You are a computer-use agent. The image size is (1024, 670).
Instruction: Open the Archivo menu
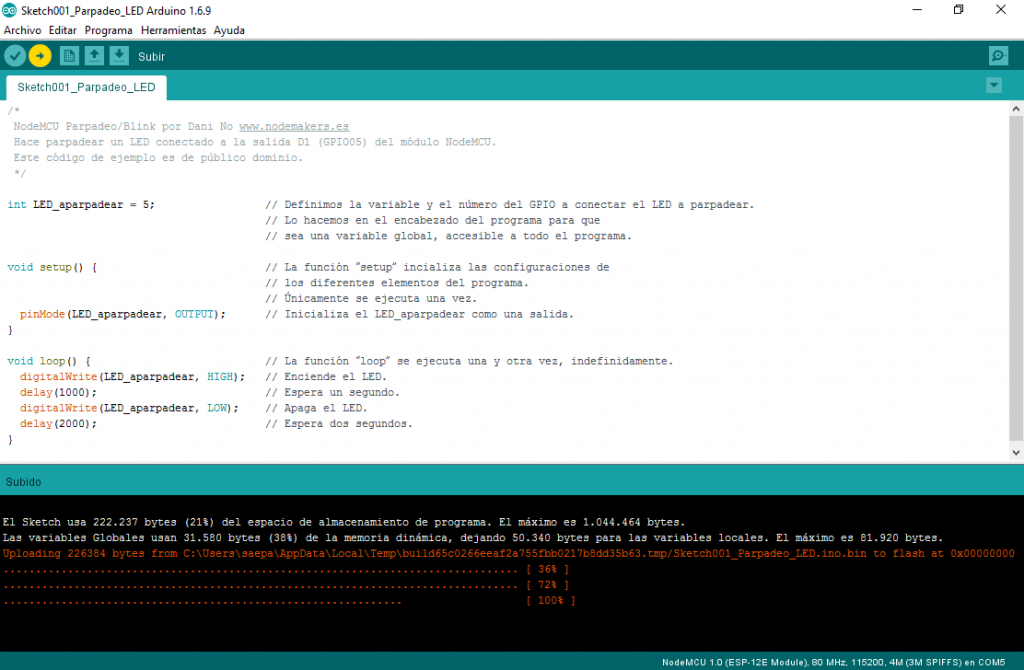point(22,30)
